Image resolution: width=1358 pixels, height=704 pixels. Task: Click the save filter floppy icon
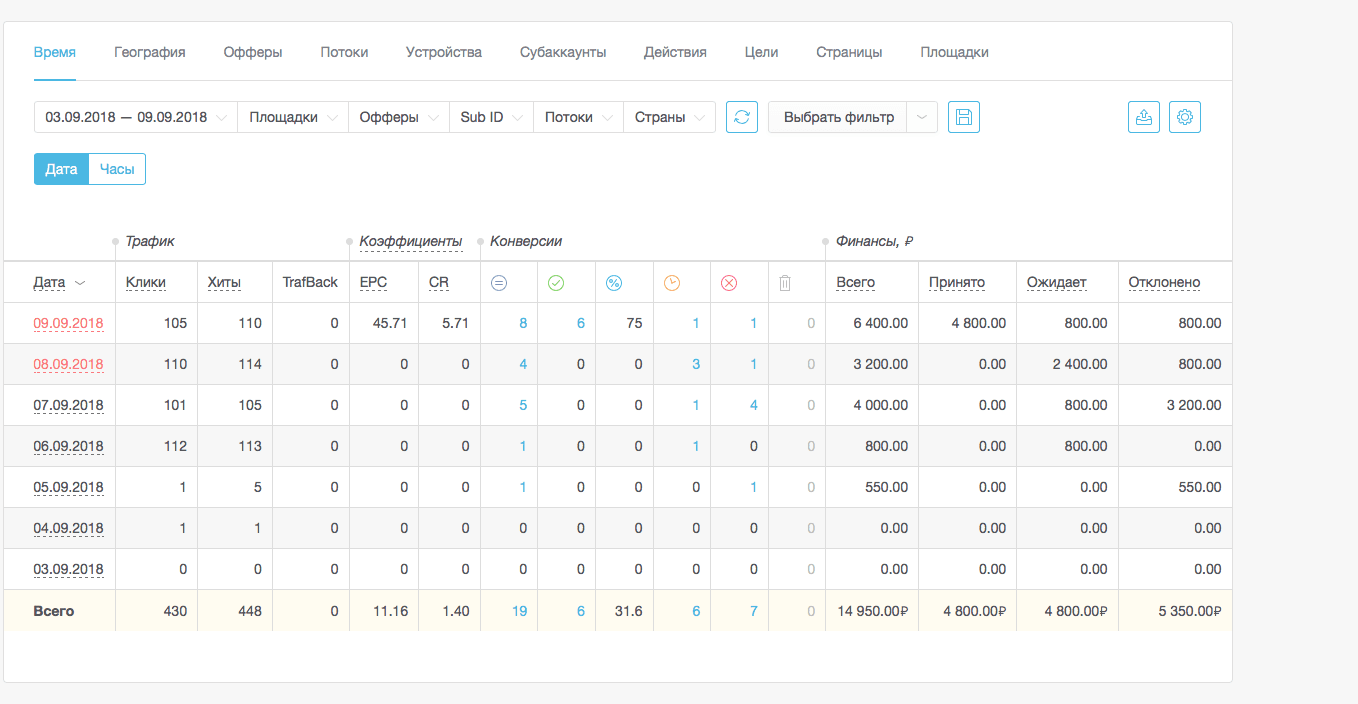[964, 117]
